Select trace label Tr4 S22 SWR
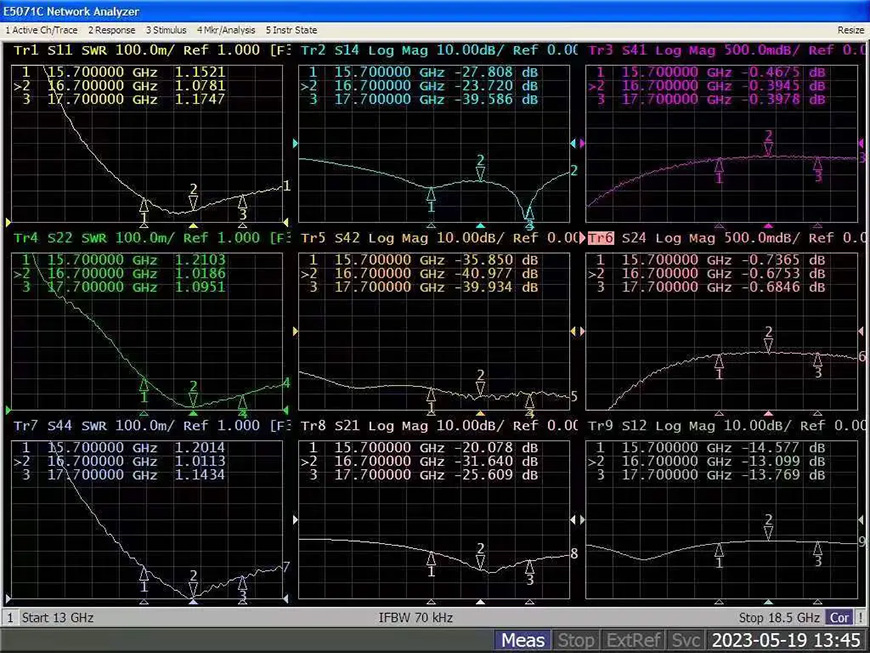 coord(61,238)
